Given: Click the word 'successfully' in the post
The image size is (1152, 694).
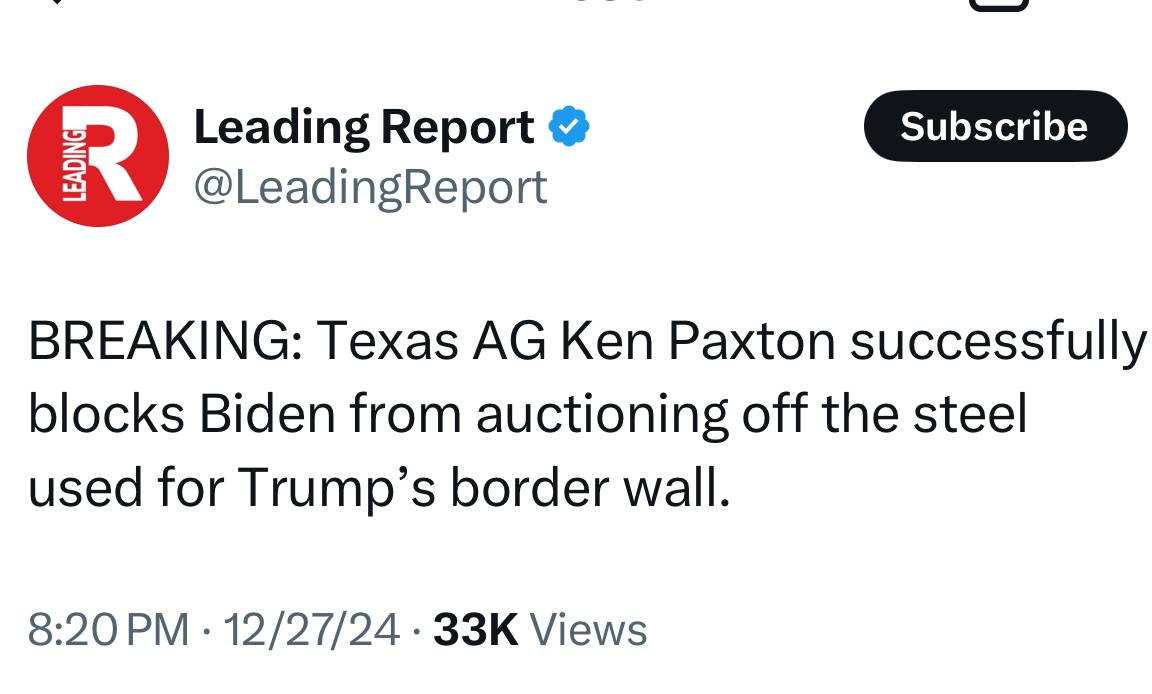Looking at the screenshot, I should pos(998,343).
